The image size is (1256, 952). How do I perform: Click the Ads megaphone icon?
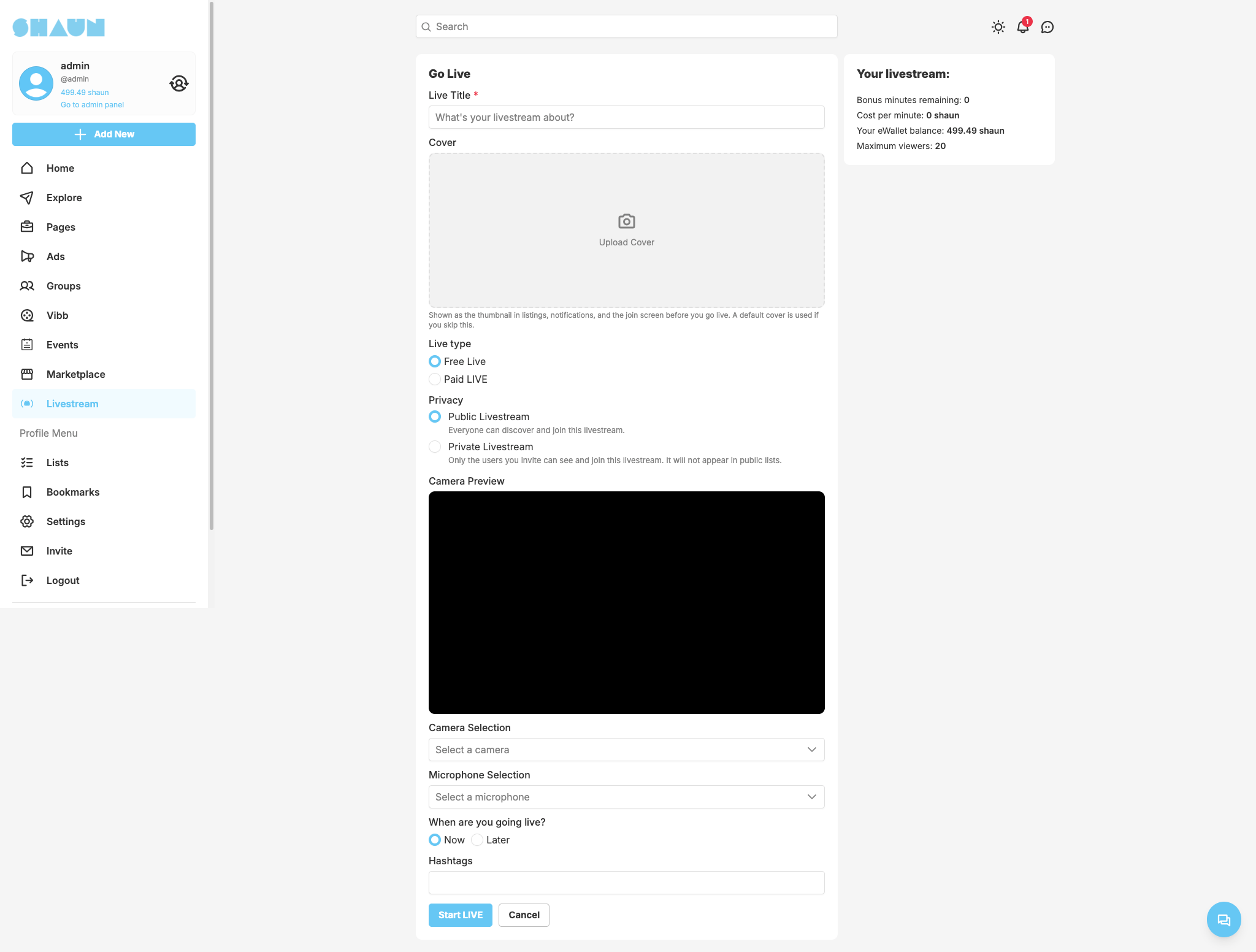click(27, 256)
